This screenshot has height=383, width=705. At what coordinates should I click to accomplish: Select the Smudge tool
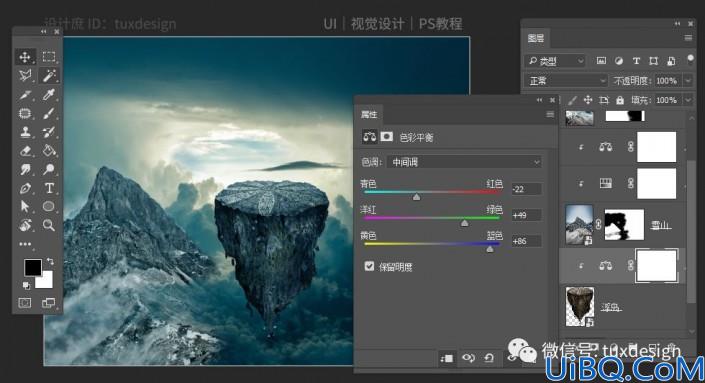[25, 169]
